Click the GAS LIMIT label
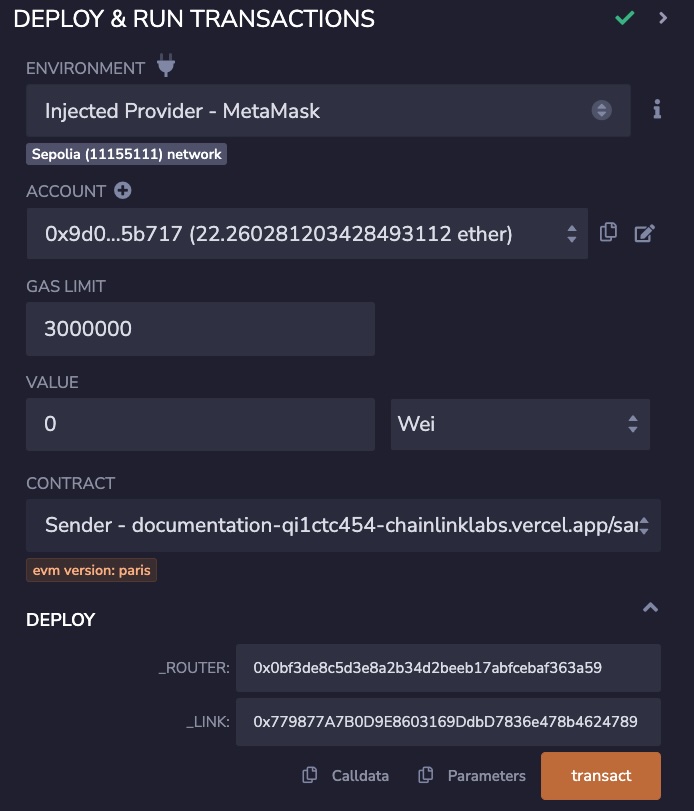The width and height of the screenshot is (694, 811). [66, 287]
